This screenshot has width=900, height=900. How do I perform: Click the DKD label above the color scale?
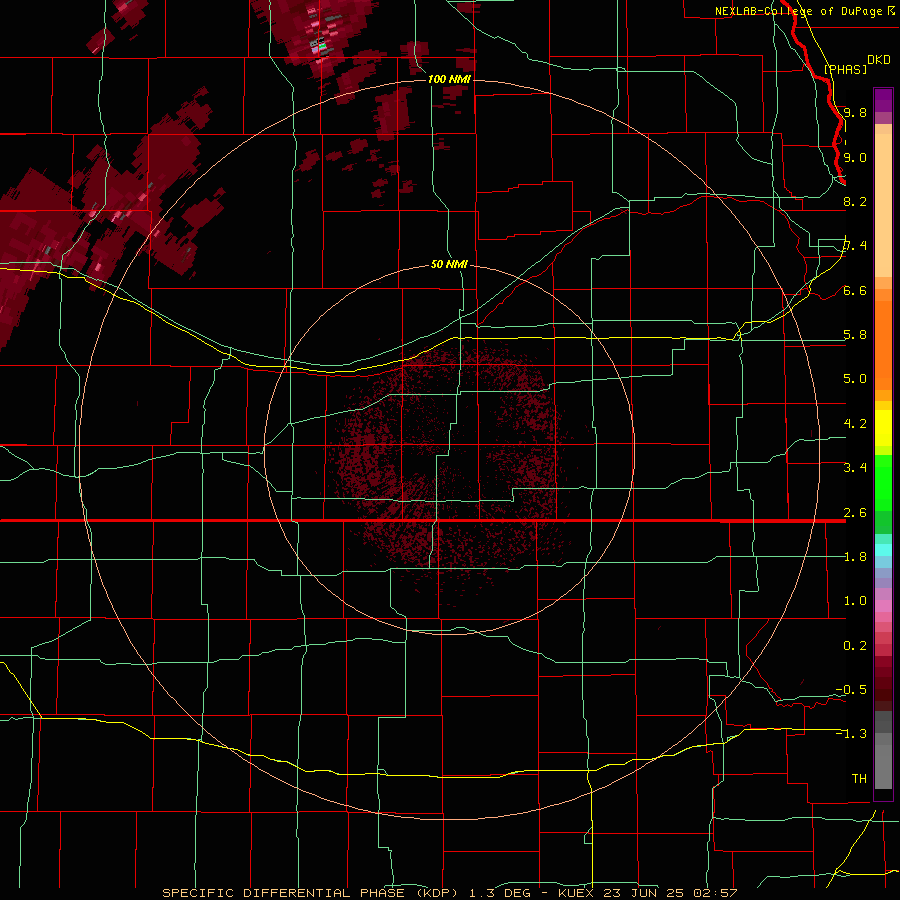click(x=878, y=60)
